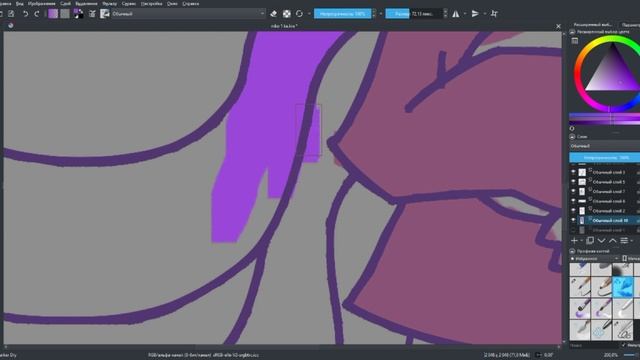Viewport: 640px width, 360px height.
Task: Toggle preserve alpha lock
Action: (x=287, y=14)
